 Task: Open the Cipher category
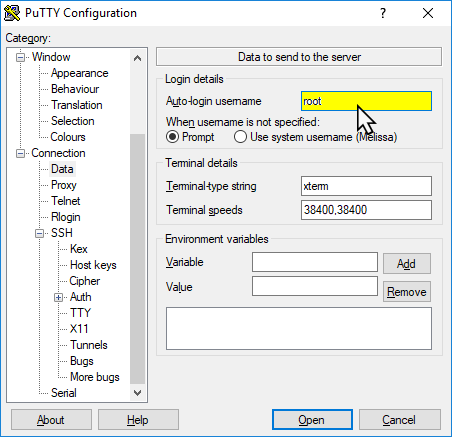point(85,281)
